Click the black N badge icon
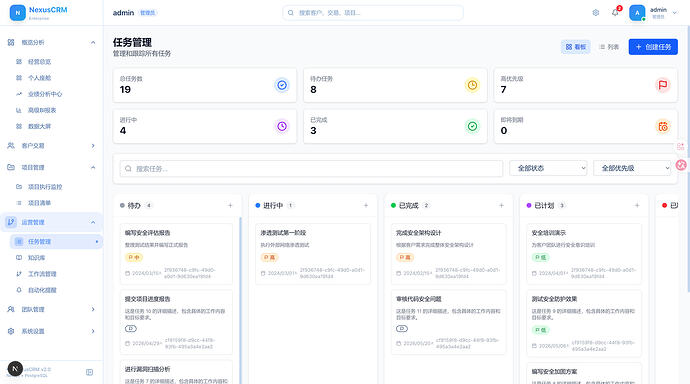This screenshot has width=690, height=384. coord(15,369)
